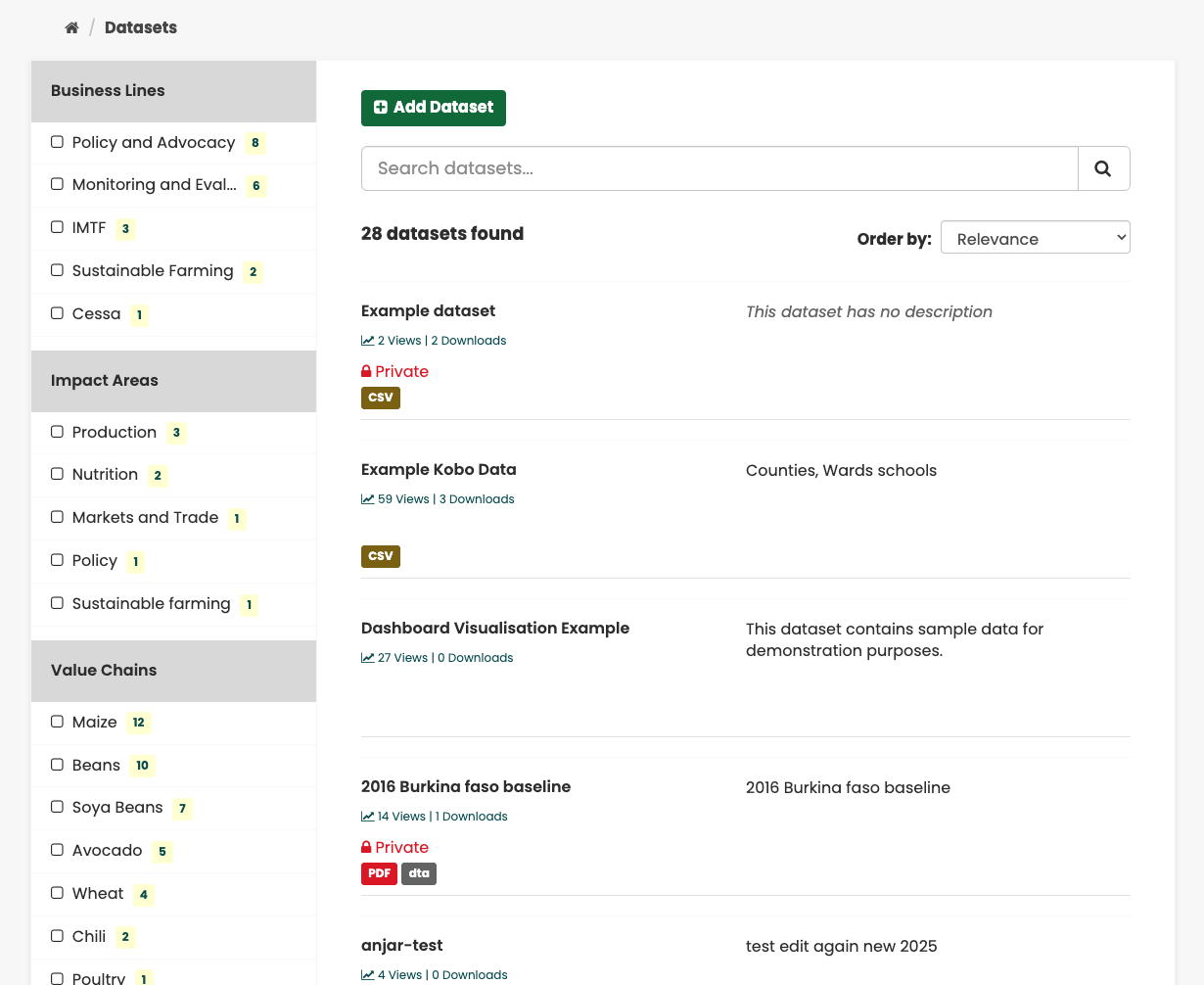The image size is (1204, 985).
Task: Open the Order by Relevance dropdown
Action: pos(1035,238)
